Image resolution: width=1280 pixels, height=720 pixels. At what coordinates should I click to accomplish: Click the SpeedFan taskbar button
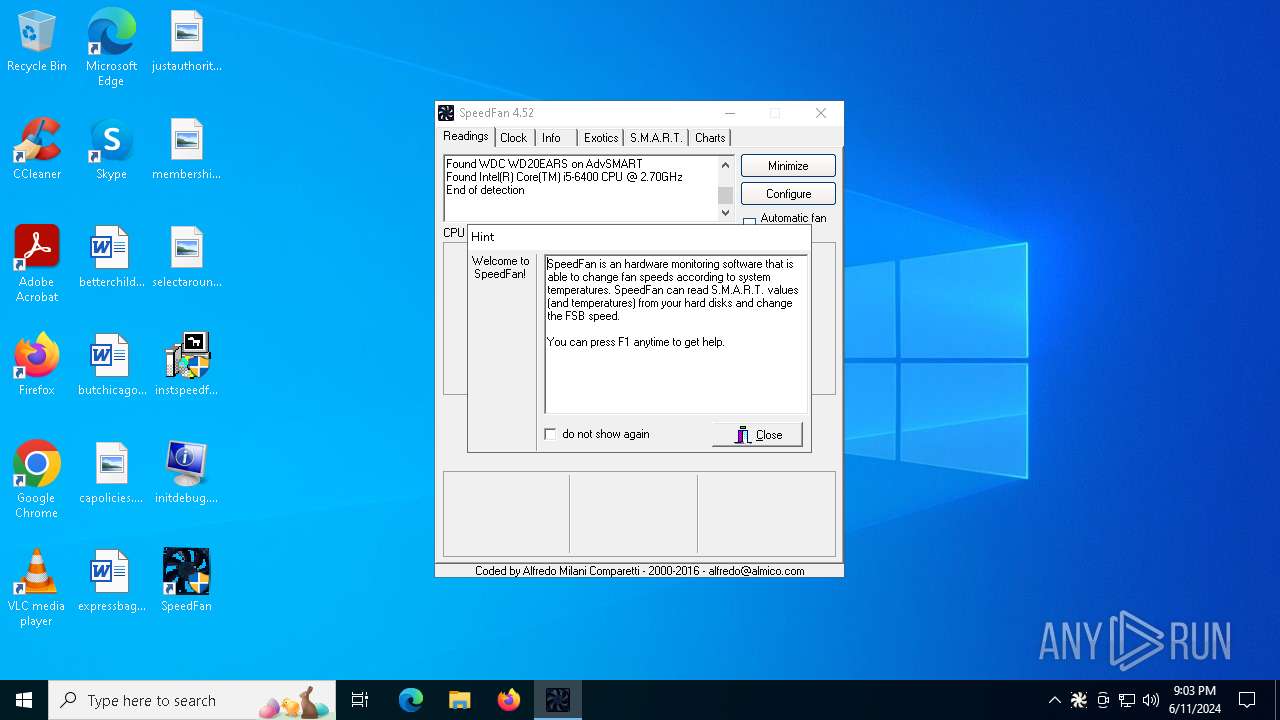(x=558, y=700)
